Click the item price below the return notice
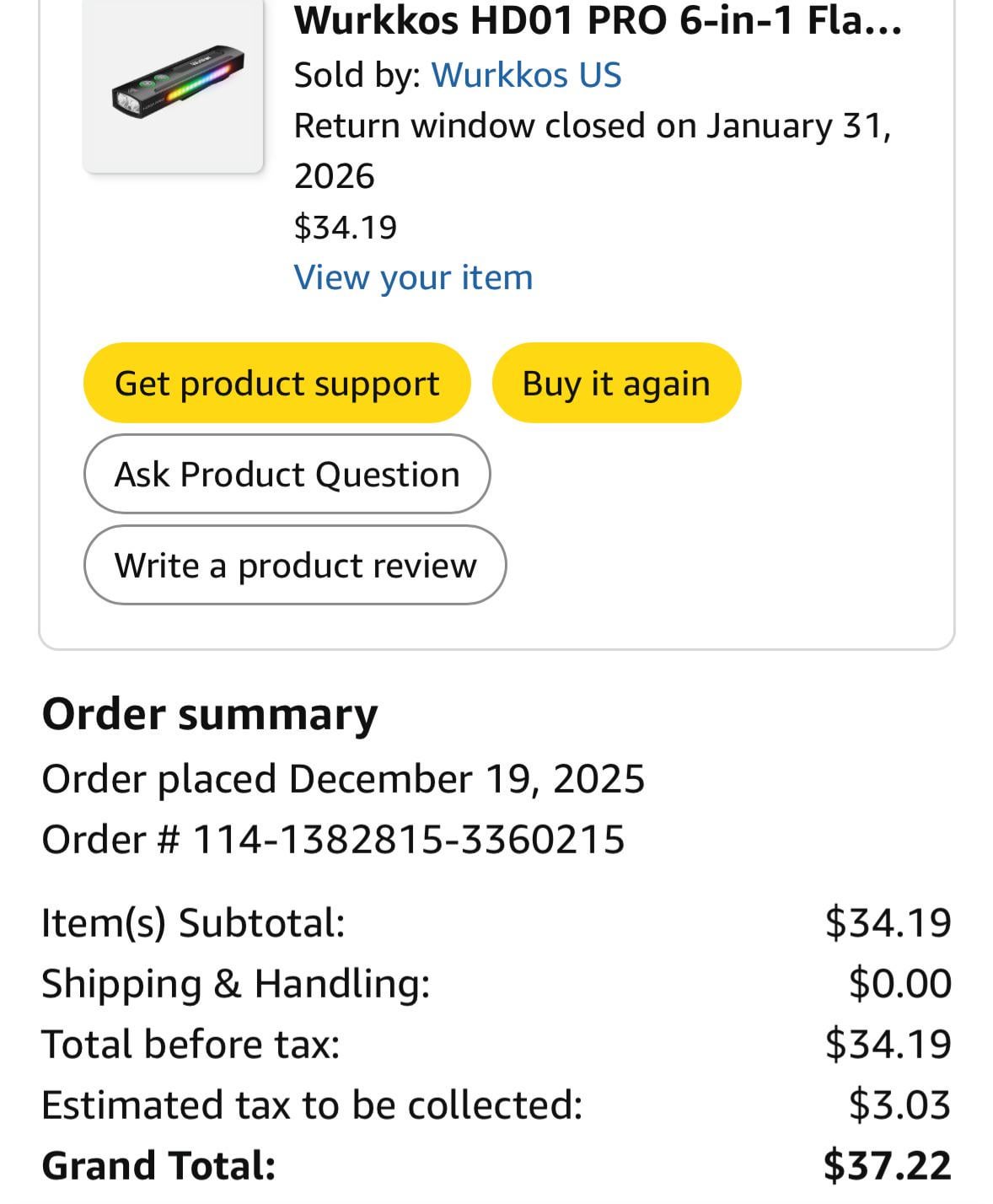Screen dimensions: 993x1204 coord(346,227)
